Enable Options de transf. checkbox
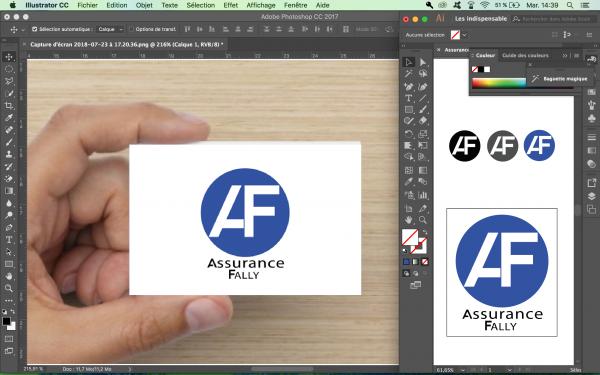600x375 pixels. pos(131,29)
